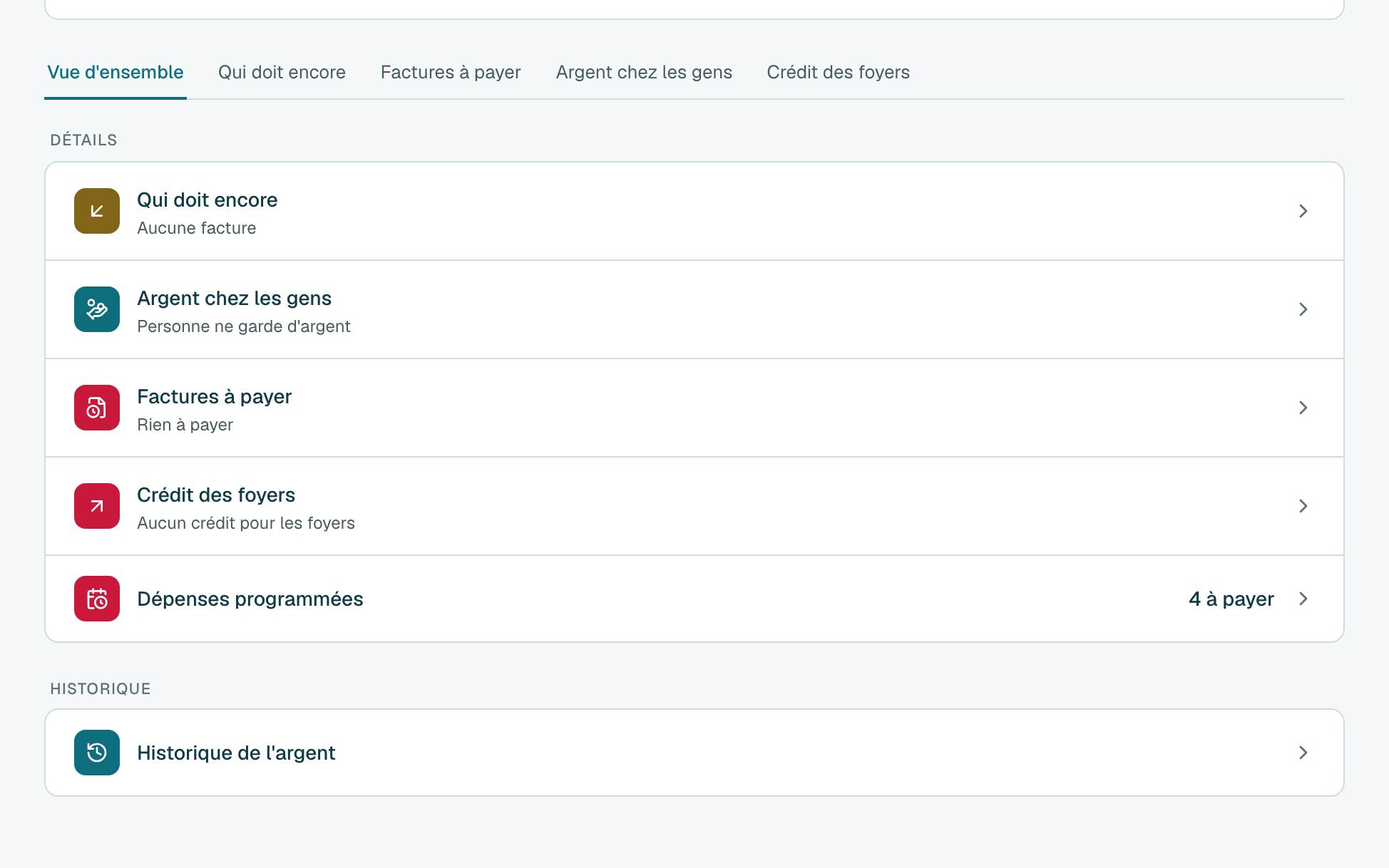
Task: Go to the Crédit des foyers tab
Action: pos(838,72)
